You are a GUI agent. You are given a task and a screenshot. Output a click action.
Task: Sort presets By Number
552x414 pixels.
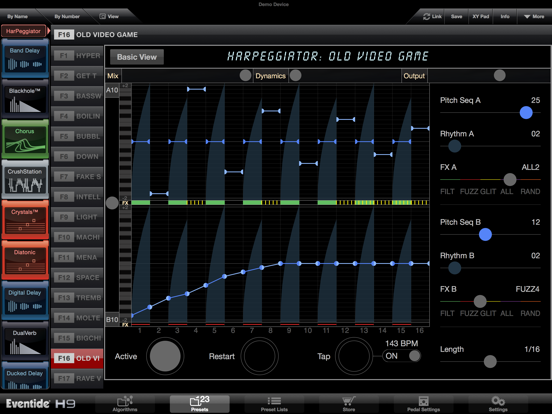point(67,17)
